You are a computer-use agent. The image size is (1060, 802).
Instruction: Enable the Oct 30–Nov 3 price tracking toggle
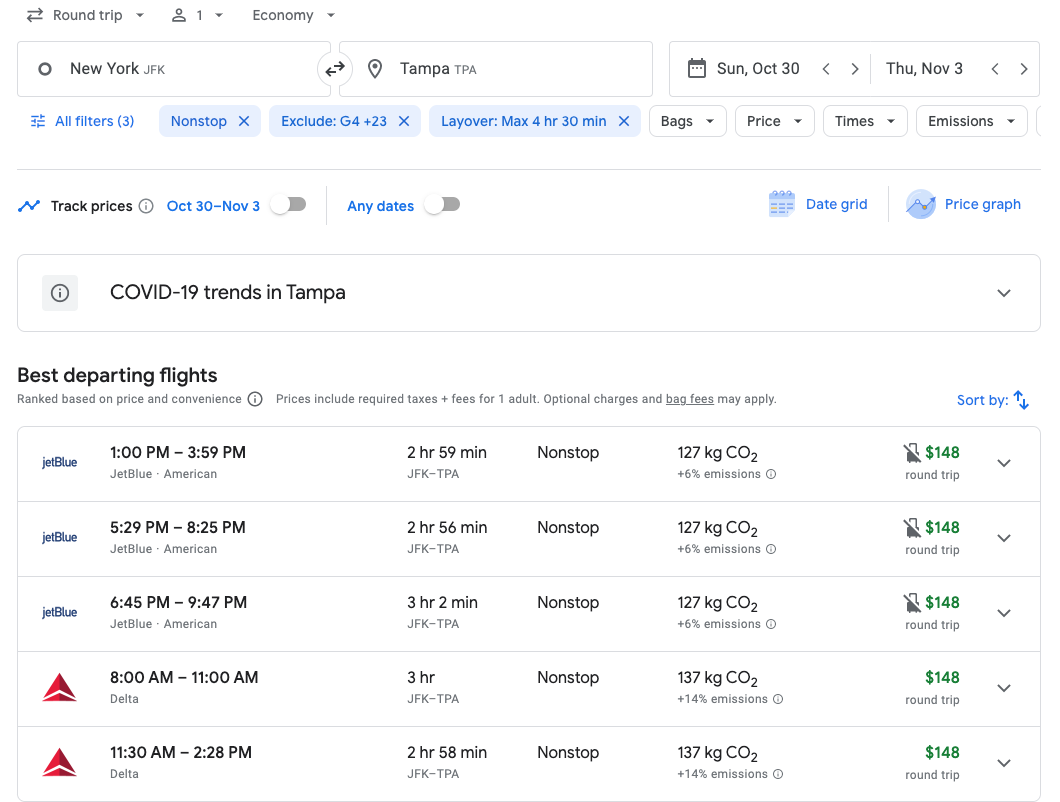point(288,203)
